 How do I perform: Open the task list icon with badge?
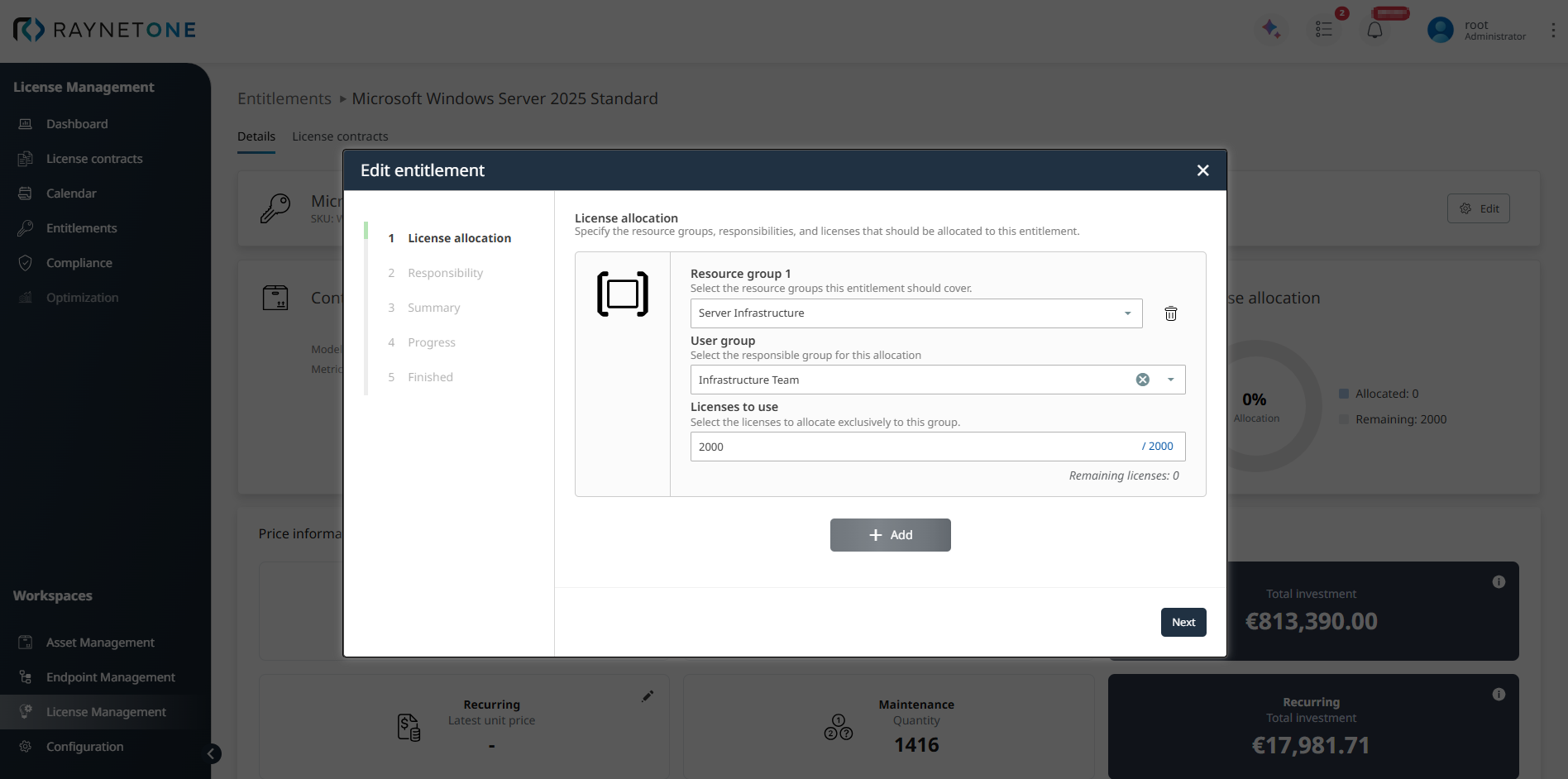coord(1324,29)
